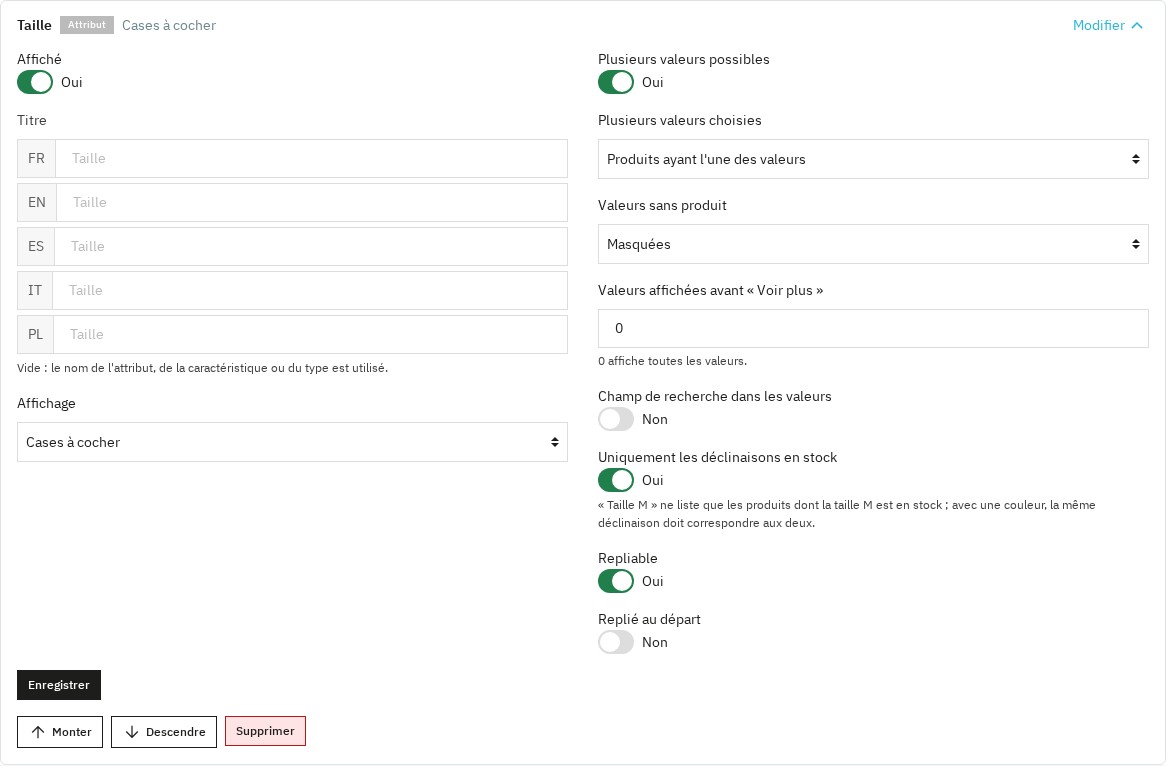Focus the FR title input field
The image size is (1166, 766).
312,158
